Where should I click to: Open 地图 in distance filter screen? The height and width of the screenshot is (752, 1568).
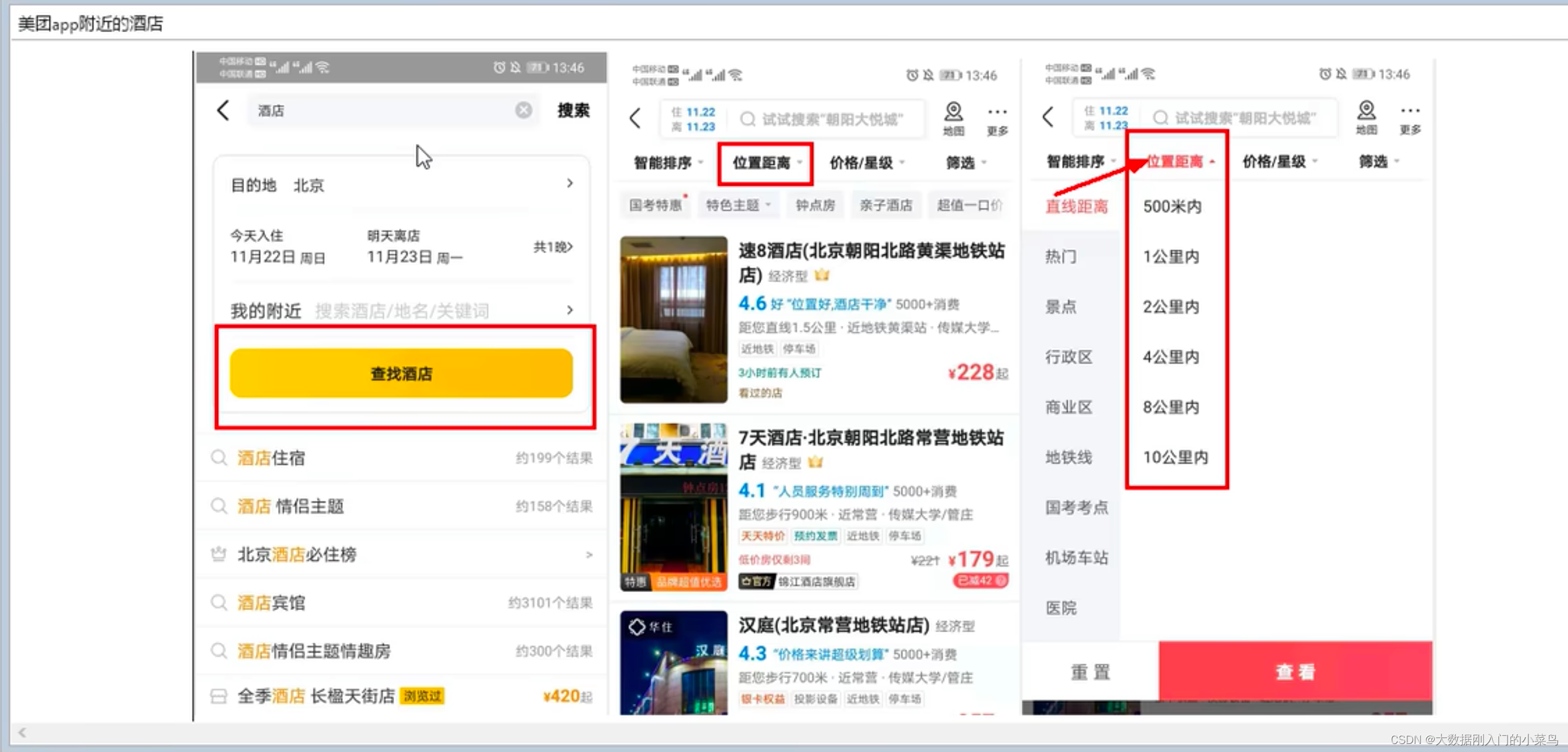(x=1366, y=117)
